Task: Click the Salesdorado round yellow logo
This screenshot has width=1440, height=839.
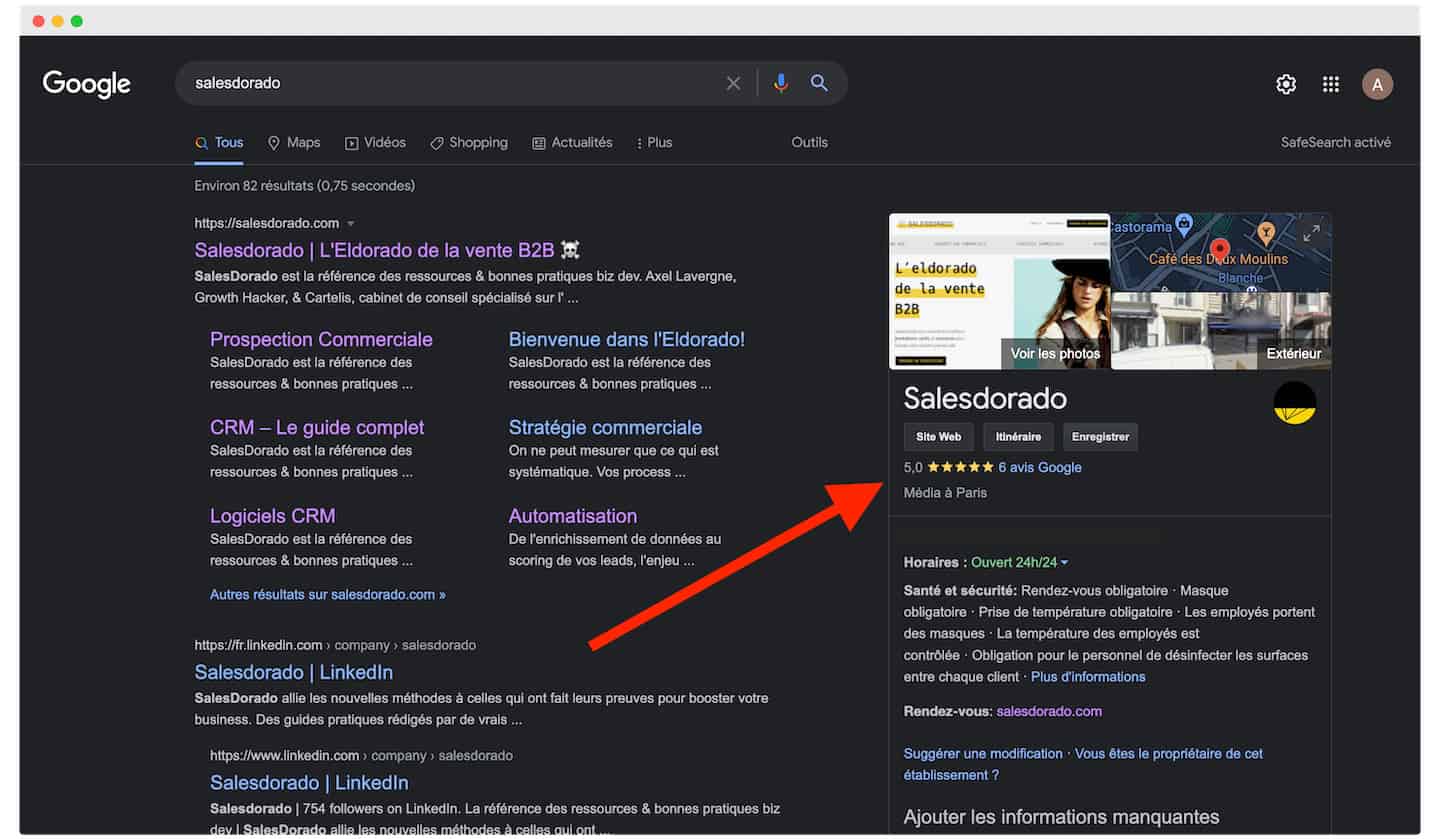Action: pos(1294,402)
